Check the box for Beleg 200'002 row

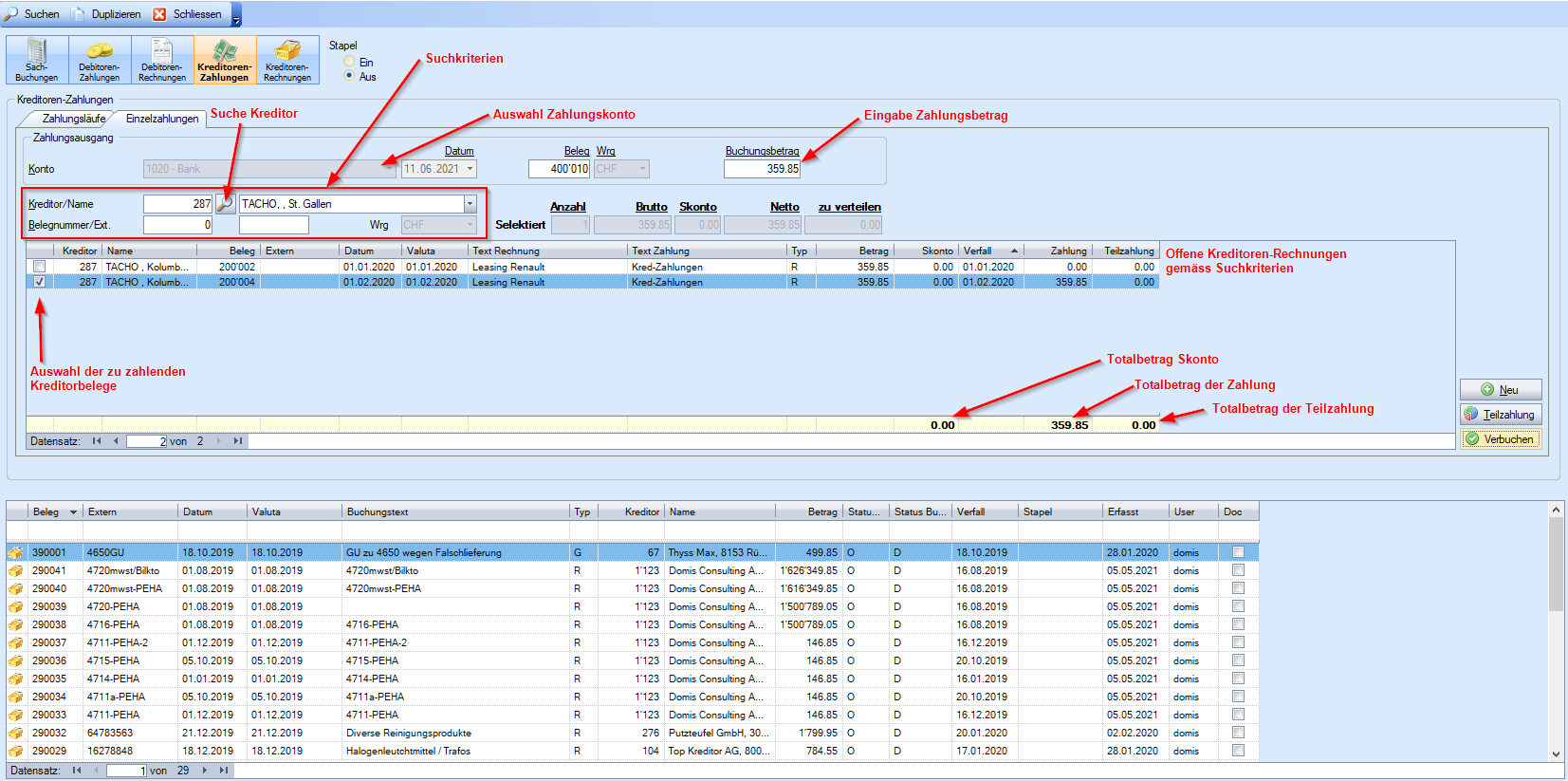point(39,267)
